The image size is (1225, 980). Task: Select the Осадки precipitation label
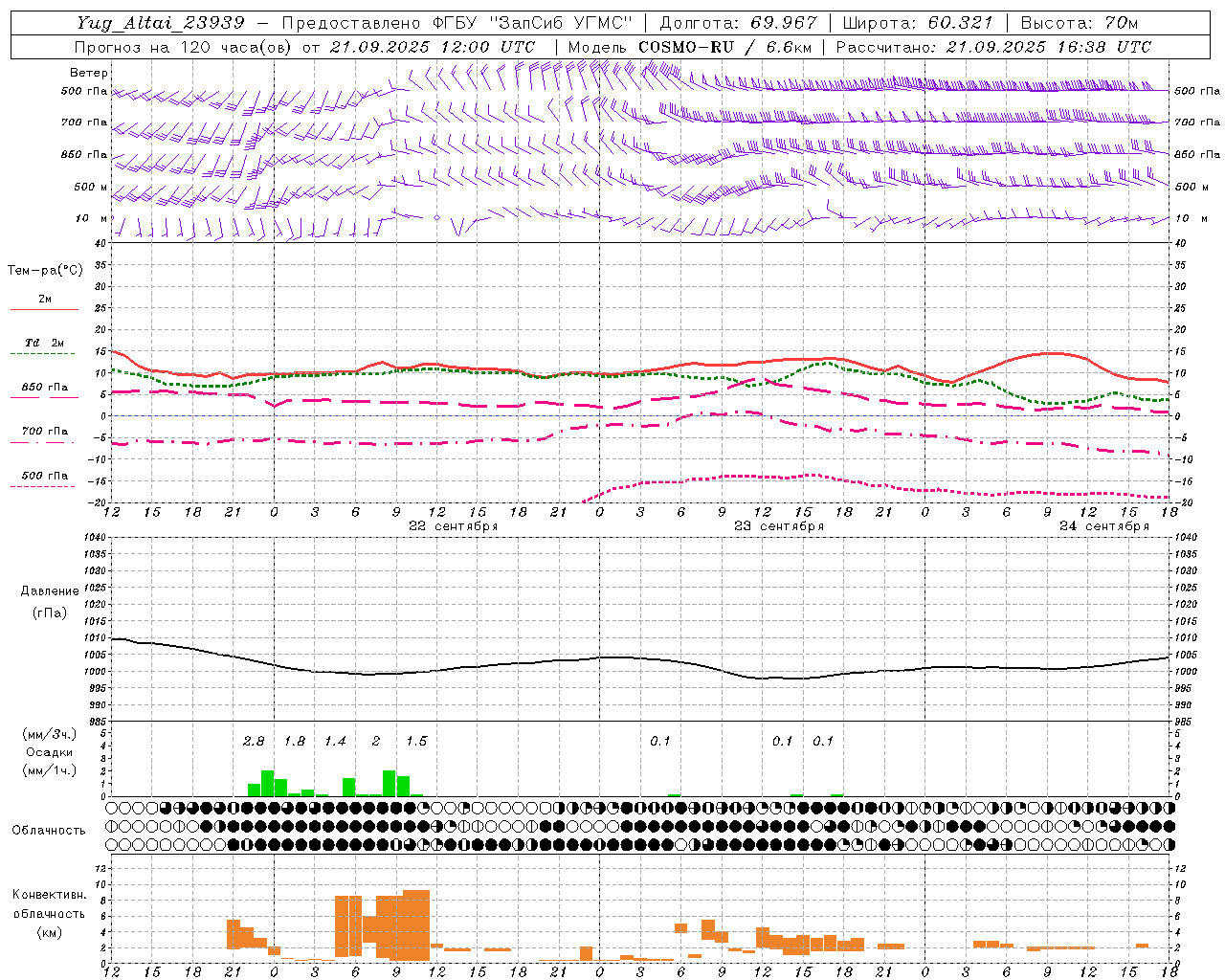(x=50, y=752)
